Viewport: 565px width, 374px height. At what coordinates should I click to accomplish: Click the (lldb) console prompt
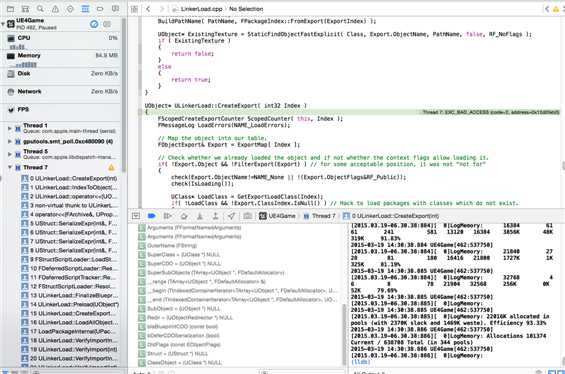[360, 362]
